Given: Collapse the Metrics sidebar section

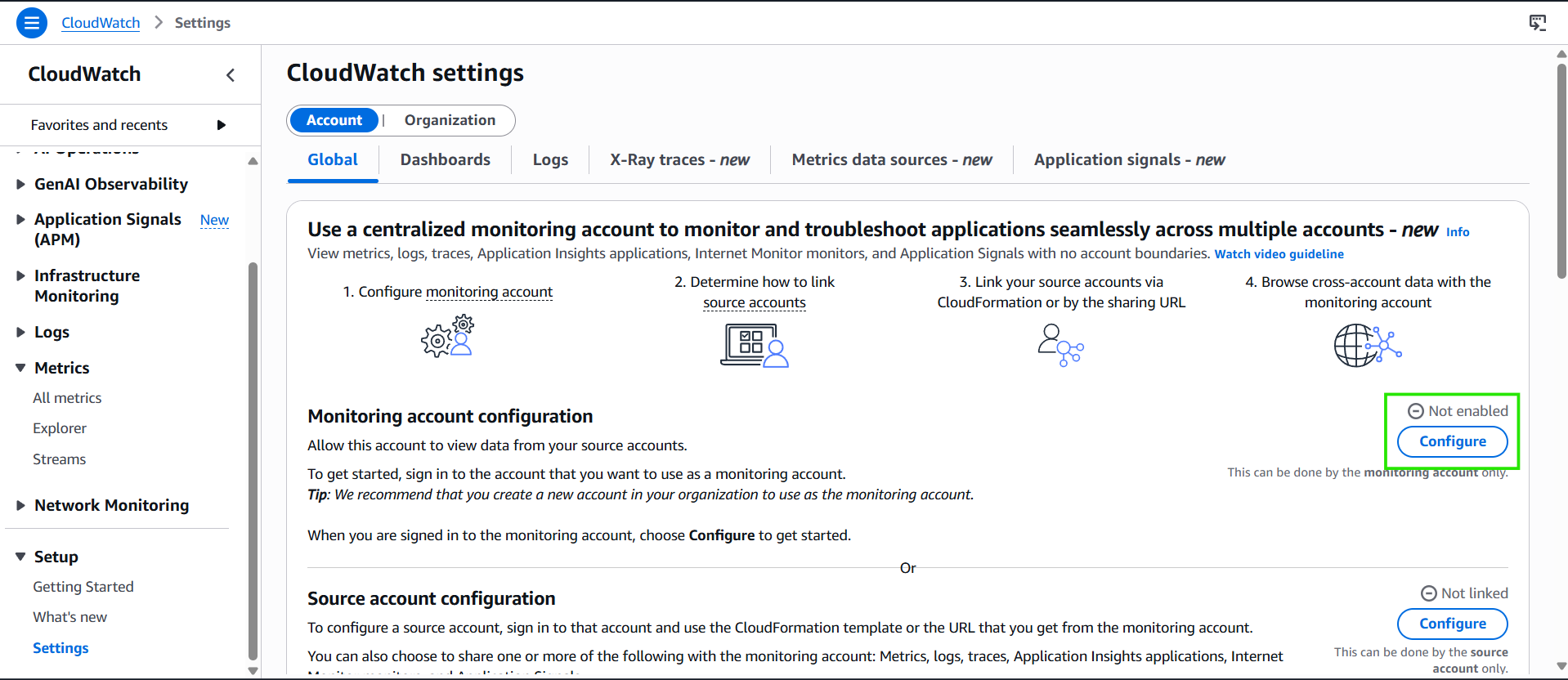Looking at the screenshot, I should [x=20, y=368].
